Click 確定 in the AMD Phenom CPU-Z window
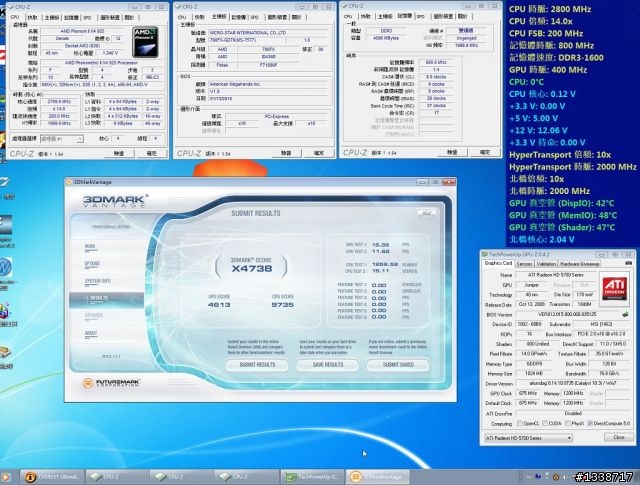The width and height of the screenshot is (640, 485). pyautogui.click(x=151, y=154)
